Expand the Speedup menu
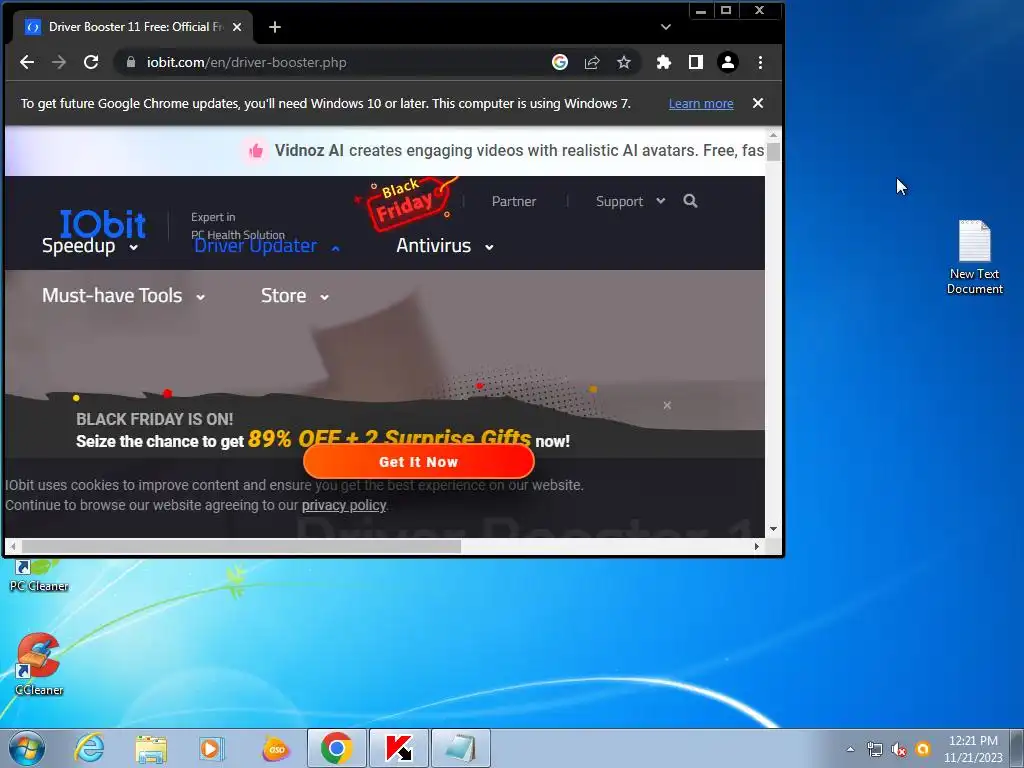 89,246
